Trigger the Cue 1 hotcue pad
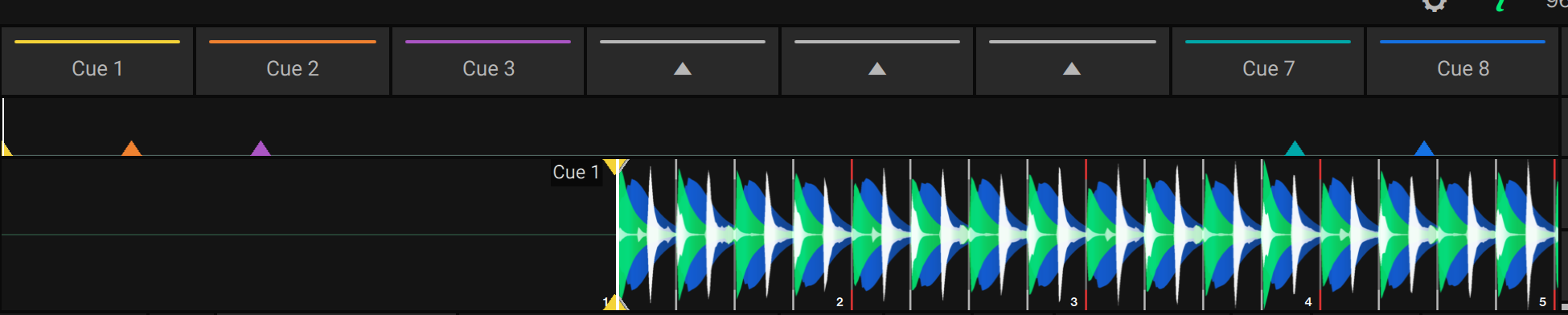The image size is (1568, 315). click(x=97, y=62)
